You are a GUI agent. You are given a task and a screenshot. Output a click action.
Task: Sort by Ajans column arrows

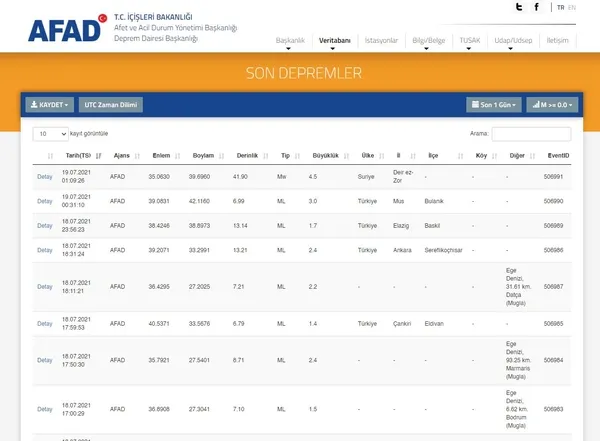click(137, 156)
